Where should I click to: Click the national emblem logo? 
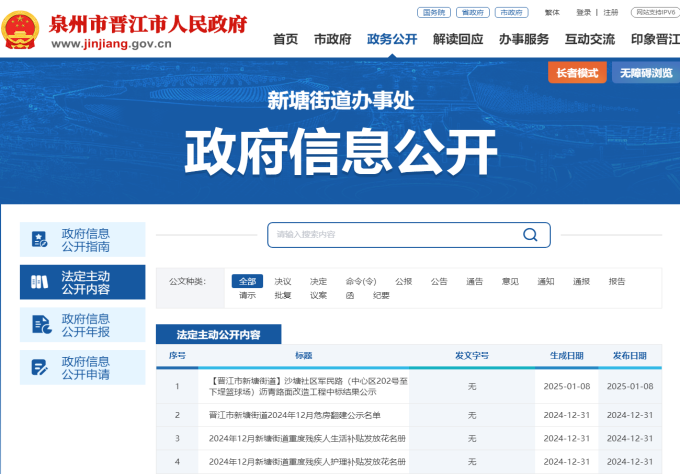(x=22, y=30)
